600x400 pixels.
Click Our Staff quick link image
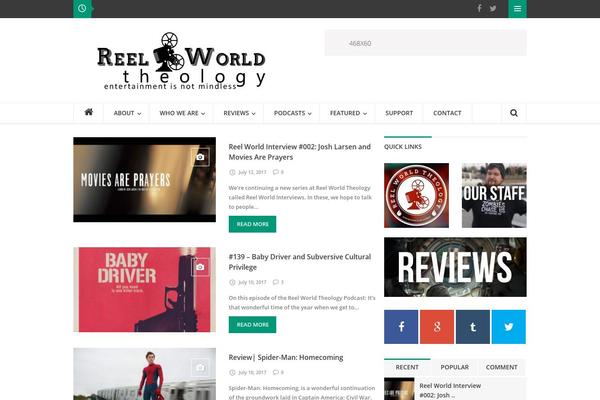pos(494,195)
